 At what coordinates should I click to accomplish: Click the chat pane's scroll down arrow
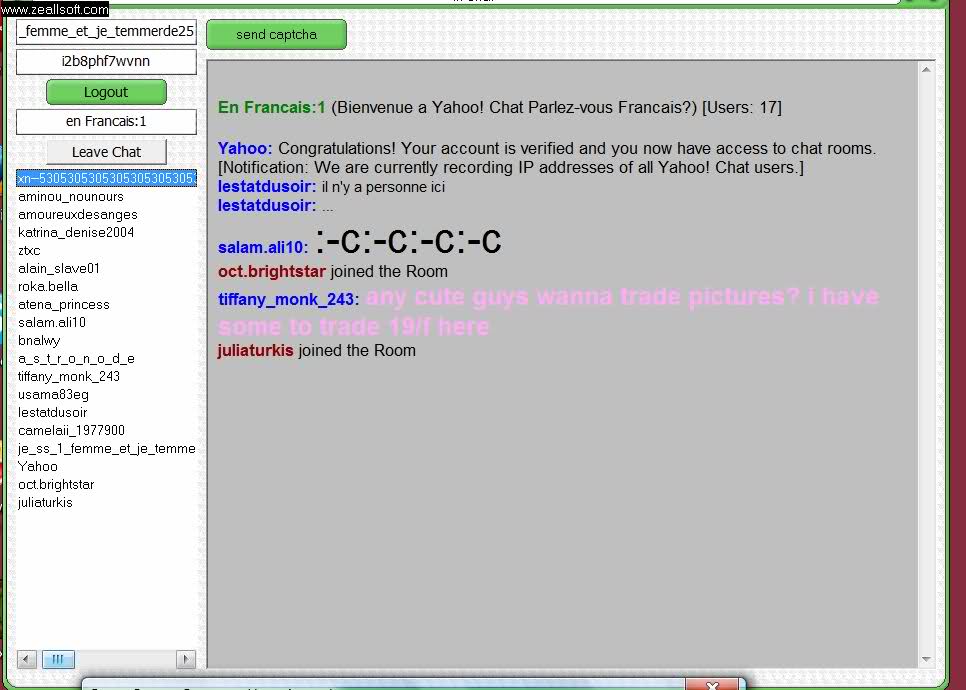click(927, 658)
